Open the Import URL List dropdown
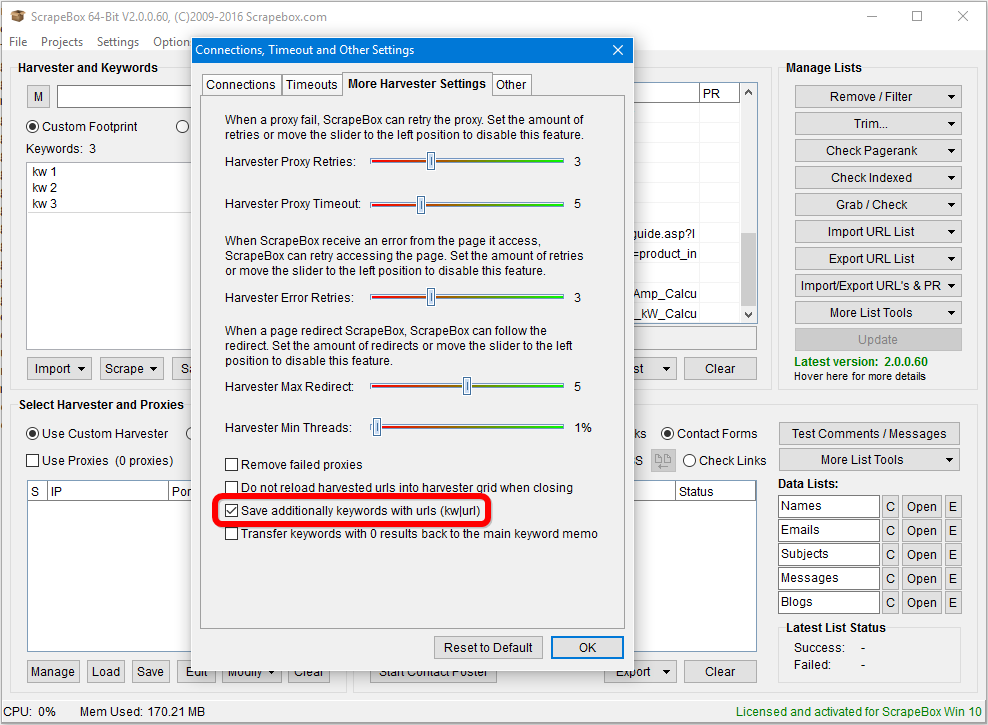The image size is (988, 725). click(878, 232)
